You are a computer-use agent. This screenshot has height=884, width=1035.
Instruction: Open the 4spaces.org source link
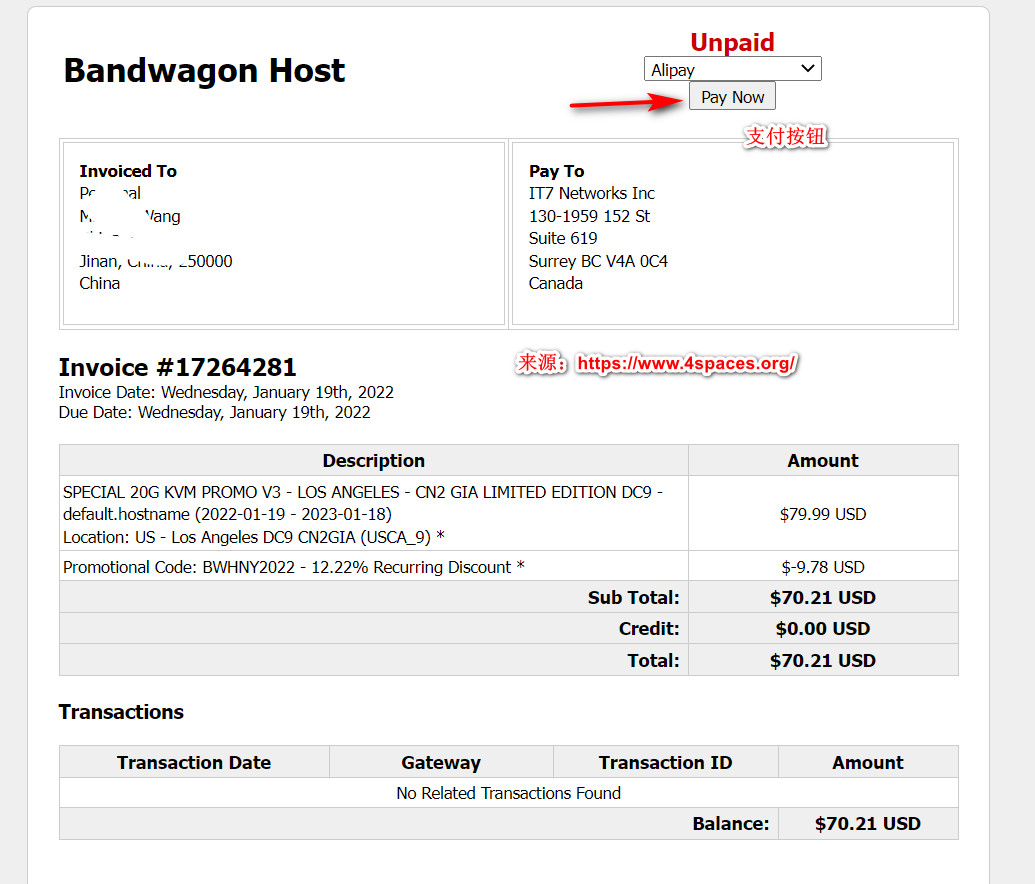click(x=686, y=364)
